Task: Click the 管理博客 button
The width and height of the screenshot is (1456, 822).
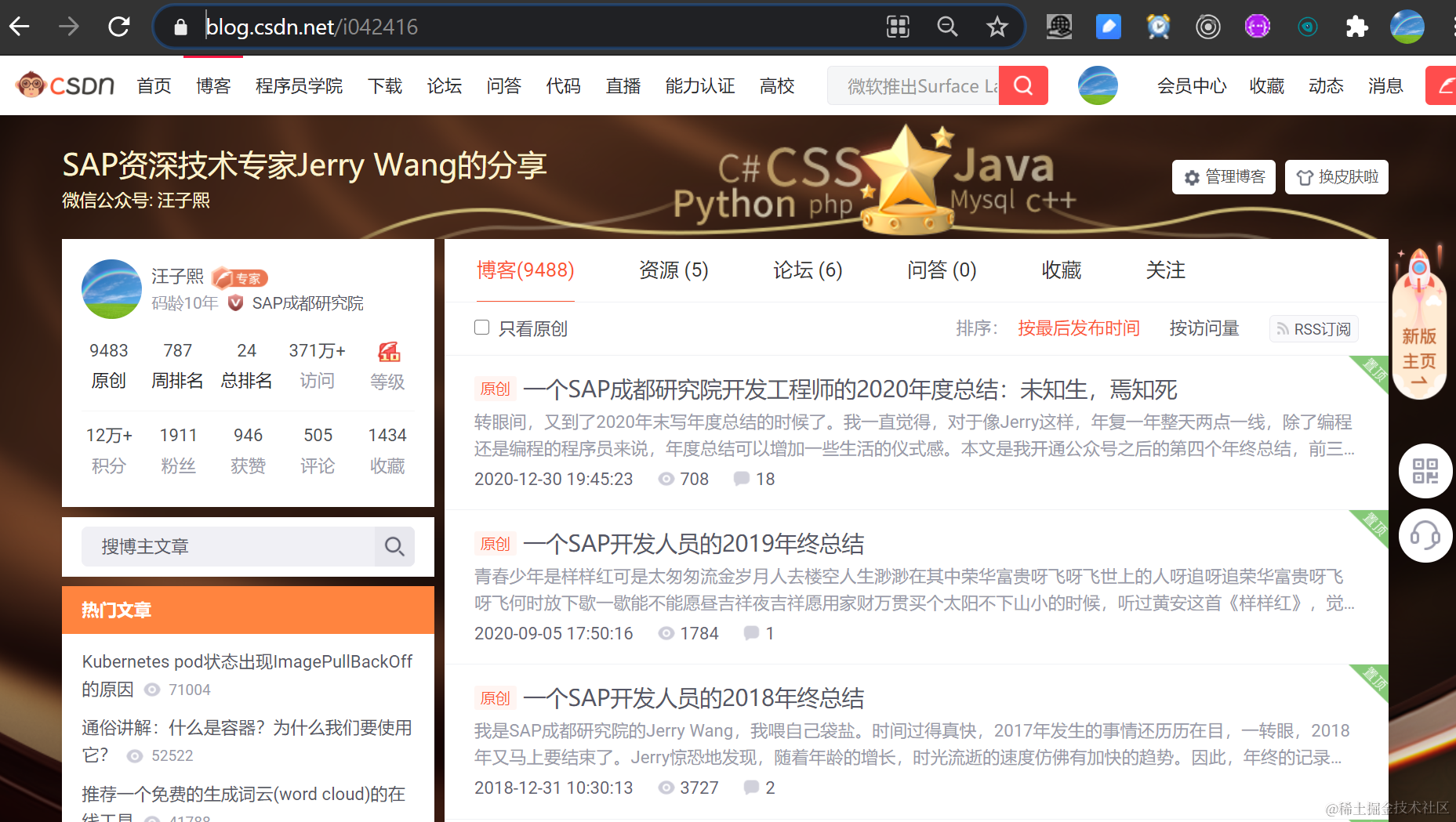Action: pyautogui.click(x=1224, y=177)
